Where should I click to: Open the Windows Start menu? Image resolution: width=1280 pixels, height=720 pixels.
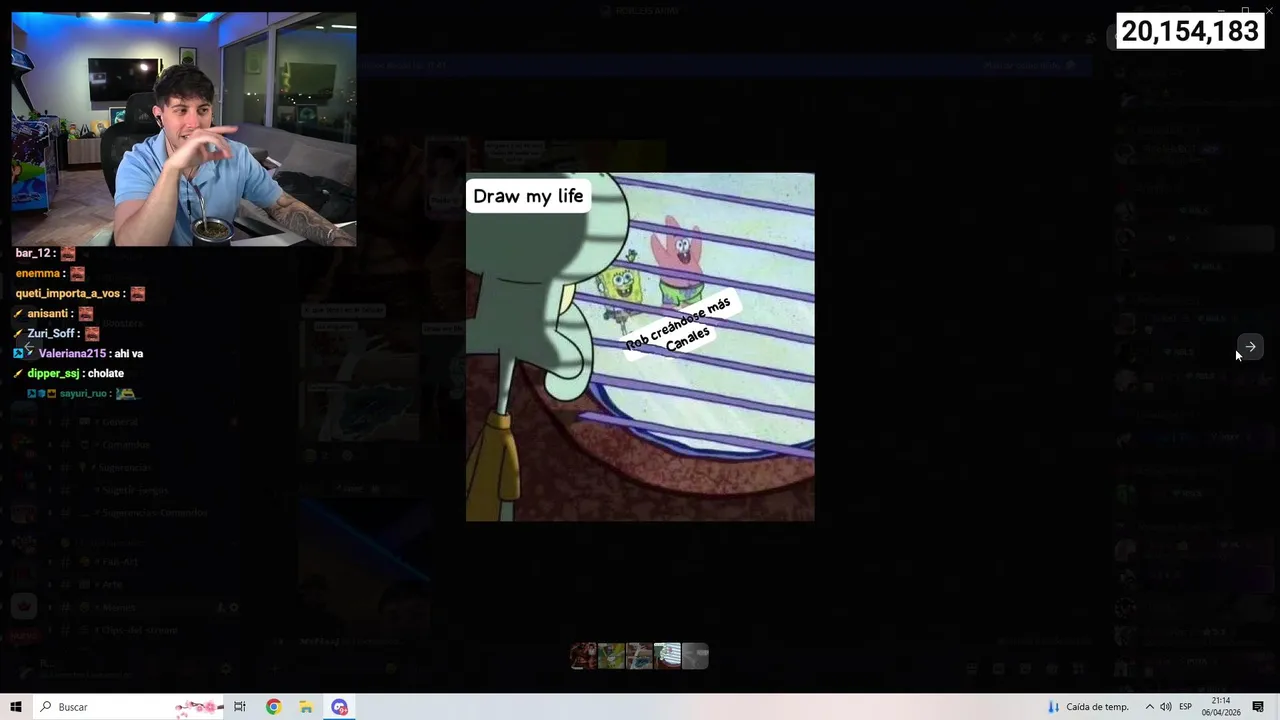(x=15, y=707)
